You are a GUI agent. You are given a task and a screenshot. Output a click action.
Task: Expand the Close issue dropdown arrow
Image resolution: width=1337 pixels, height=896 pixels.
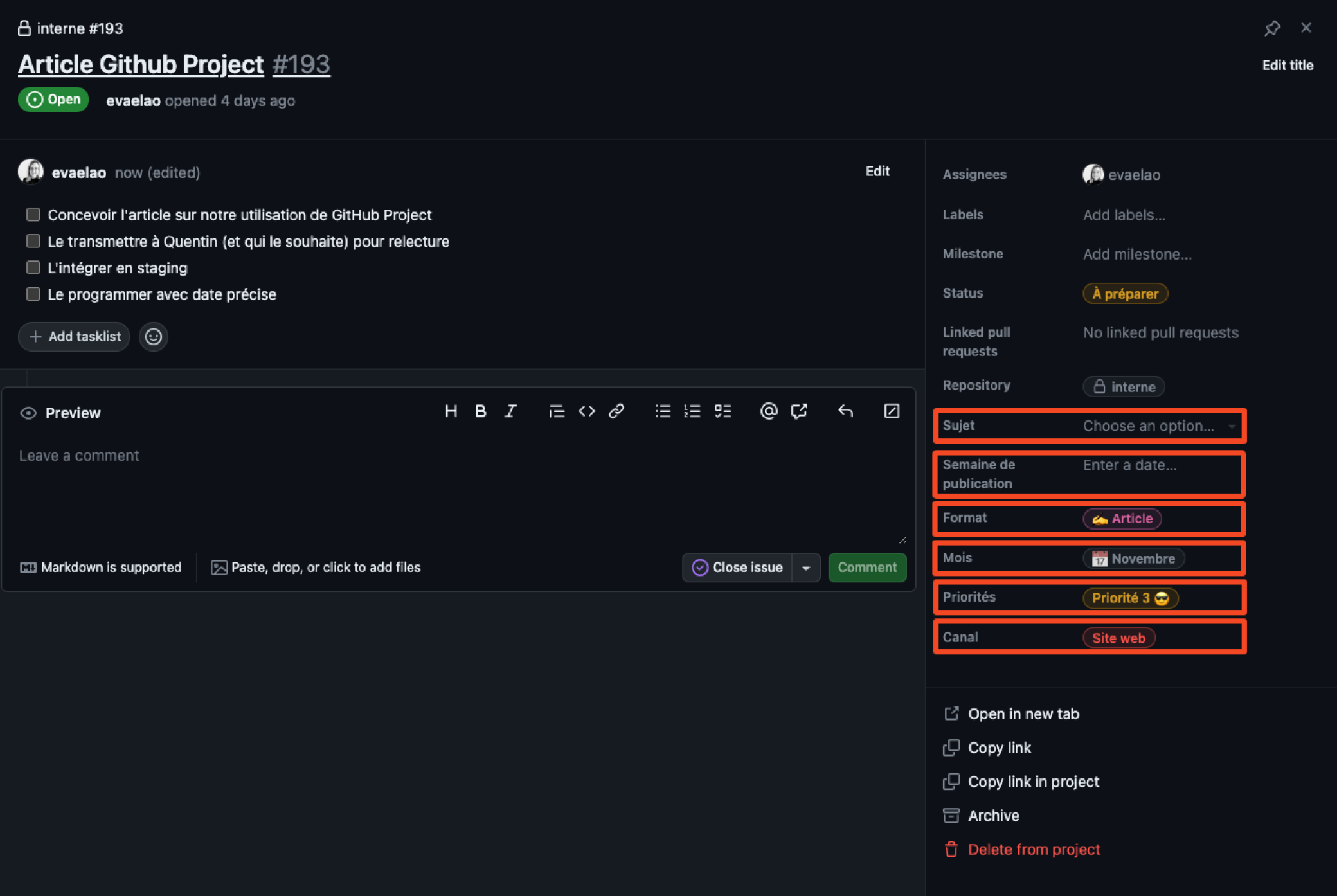pos(806,568)
